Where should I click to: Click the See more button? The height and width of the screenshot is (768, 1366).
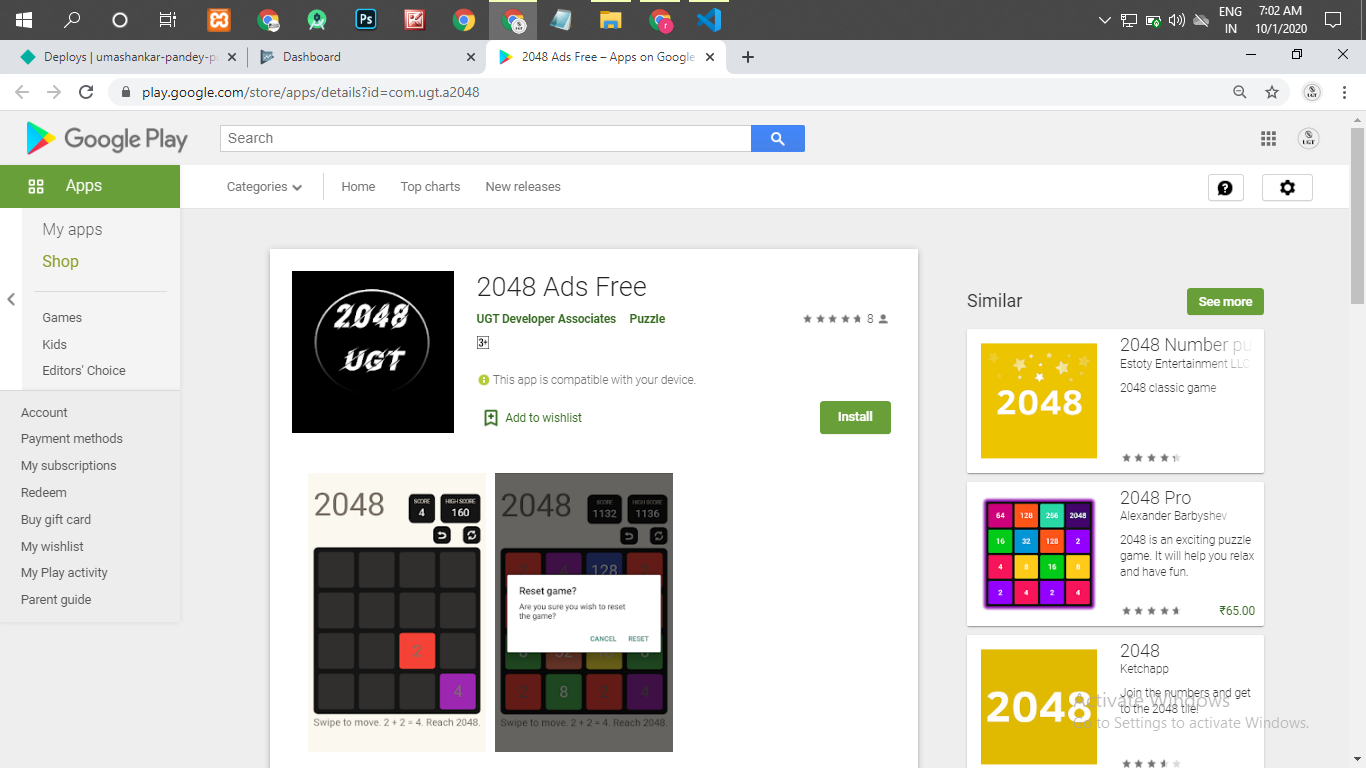coord(1225,301)
